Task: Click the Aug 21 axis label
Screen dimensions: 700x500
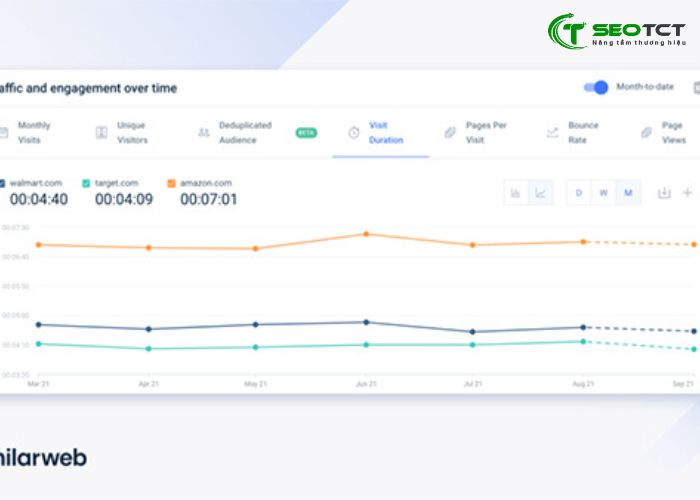Action: 583,384
